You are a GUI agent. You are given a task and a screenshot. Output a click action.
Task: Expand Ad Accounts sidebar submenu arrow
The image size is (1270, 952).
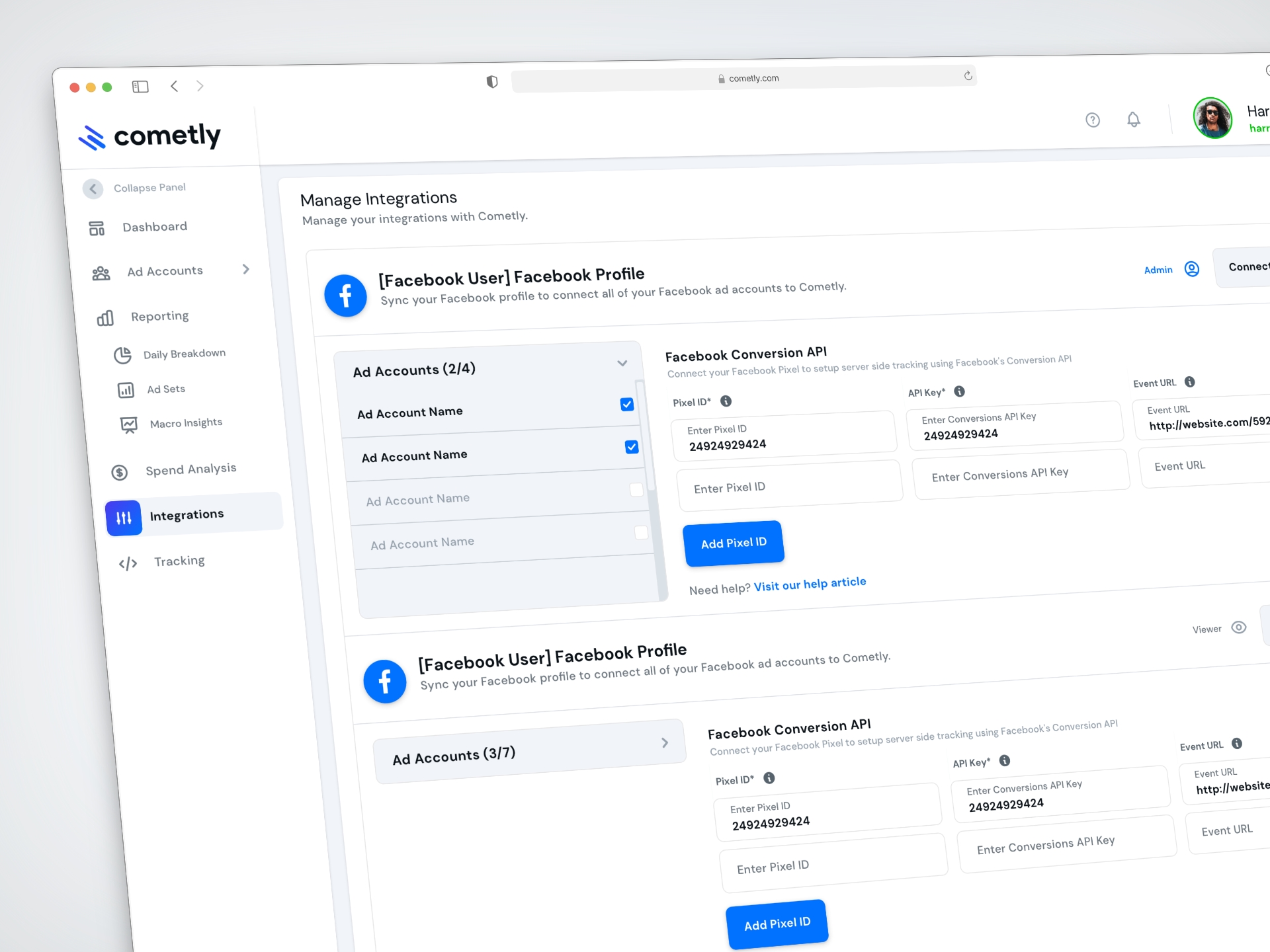click(246, 269)
